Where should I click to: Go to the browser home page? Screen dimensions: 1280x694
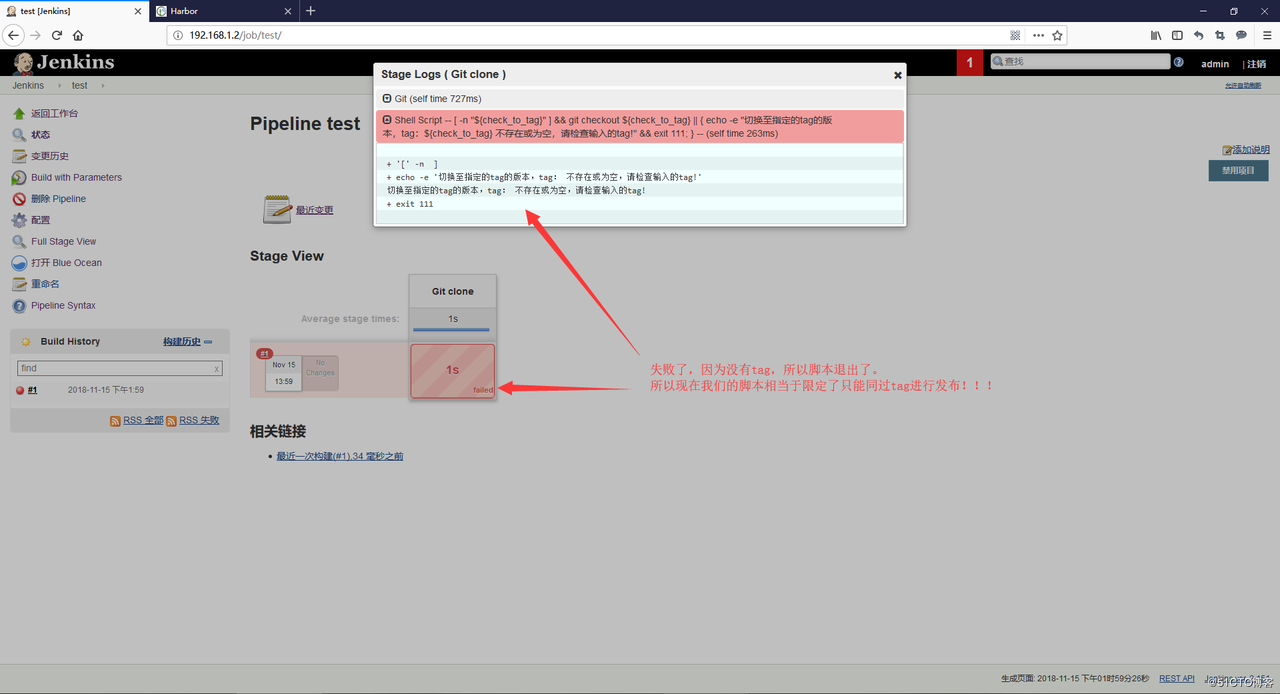(x=78, y=35)
